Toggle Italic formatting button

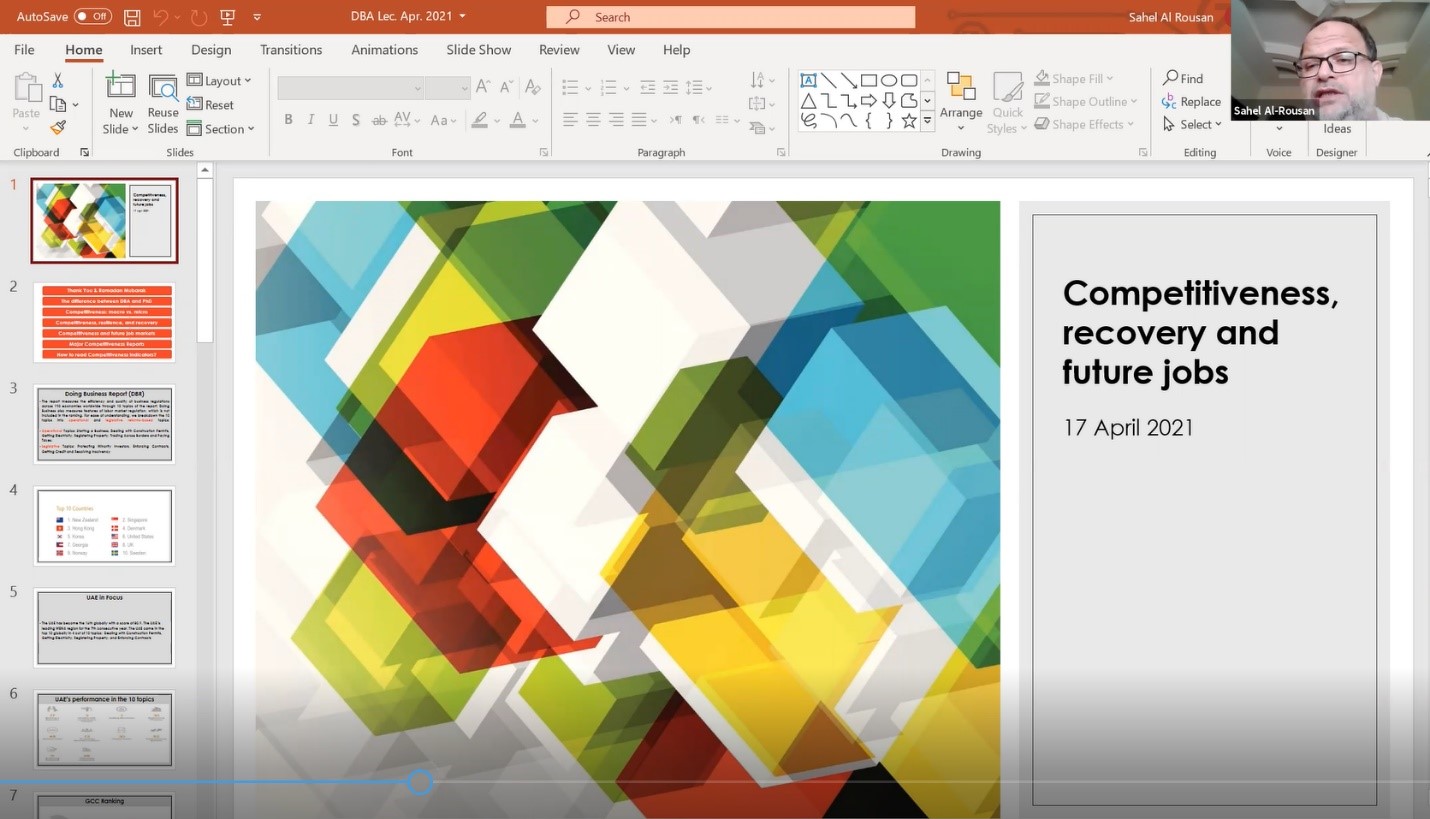click(310, 120)
